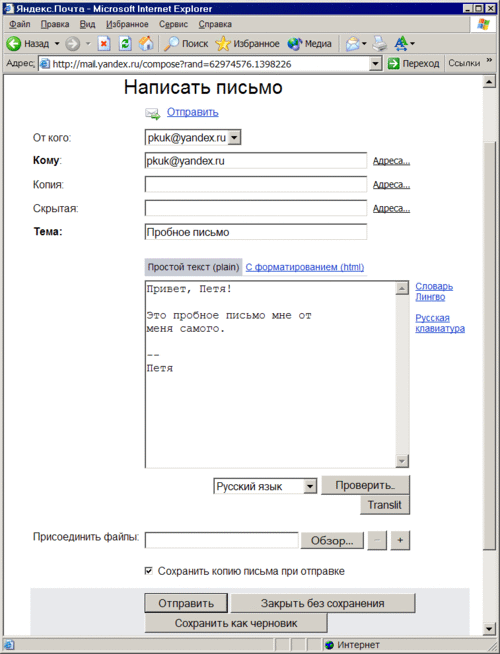Click the Отправить link at the top
The width and height of the screenshot is (500, 654).
click(x=193, y=112)
